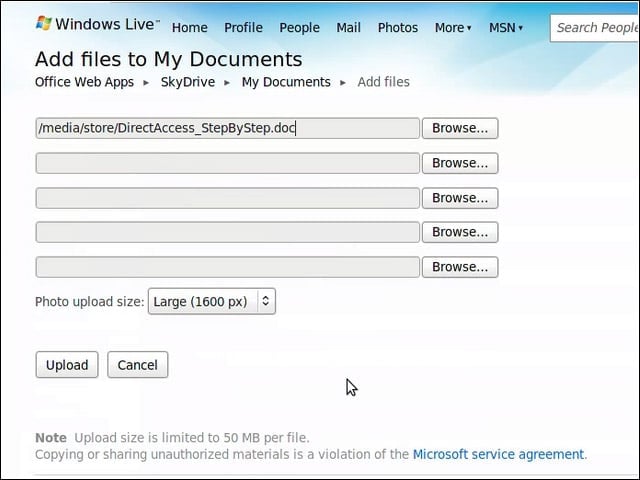Click the second empty file path field
640x480 pixels.
tap(227, 163)
